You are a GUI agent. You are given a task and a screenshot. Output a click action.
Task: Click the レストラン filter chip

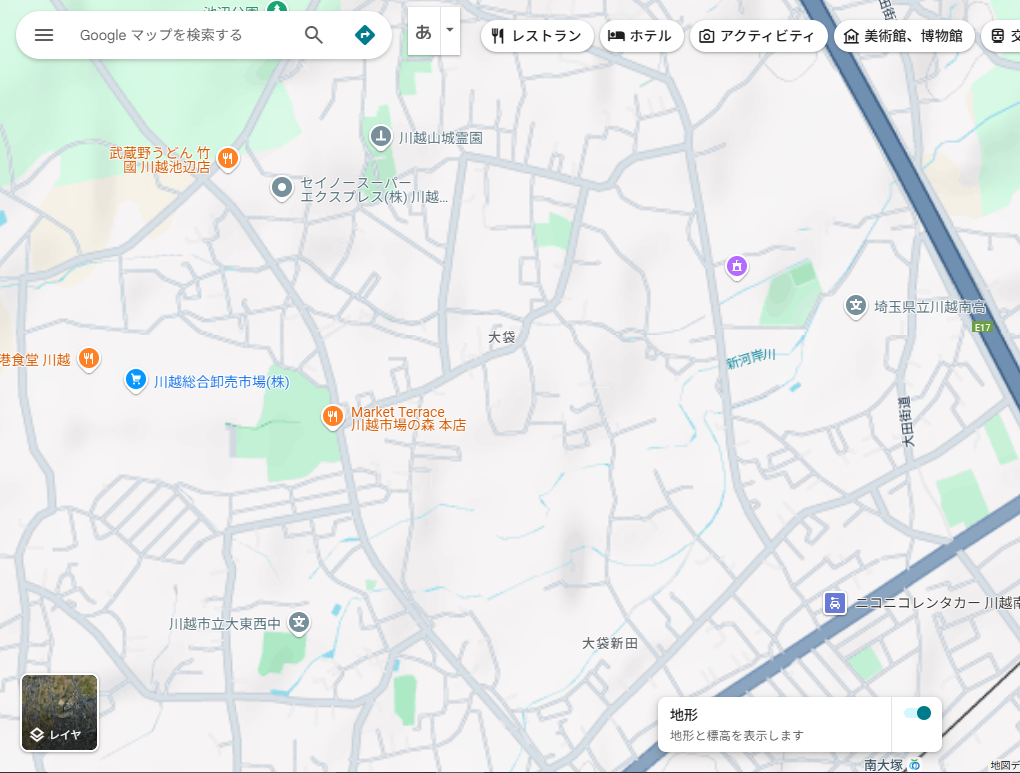click(x=537, y=35)
